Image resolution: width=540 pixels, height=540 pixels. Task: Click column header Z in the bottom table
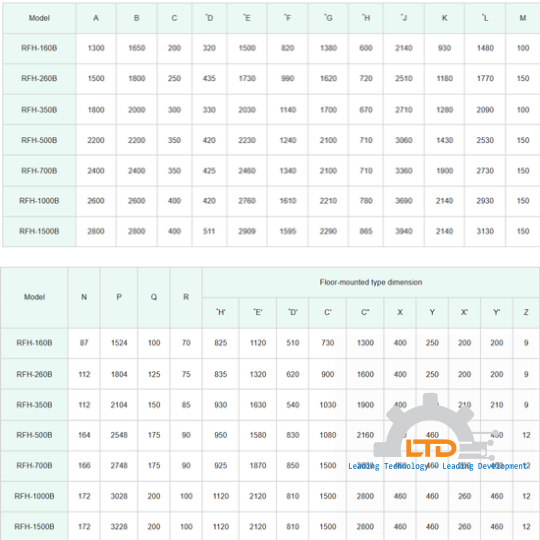coord(526,312)
